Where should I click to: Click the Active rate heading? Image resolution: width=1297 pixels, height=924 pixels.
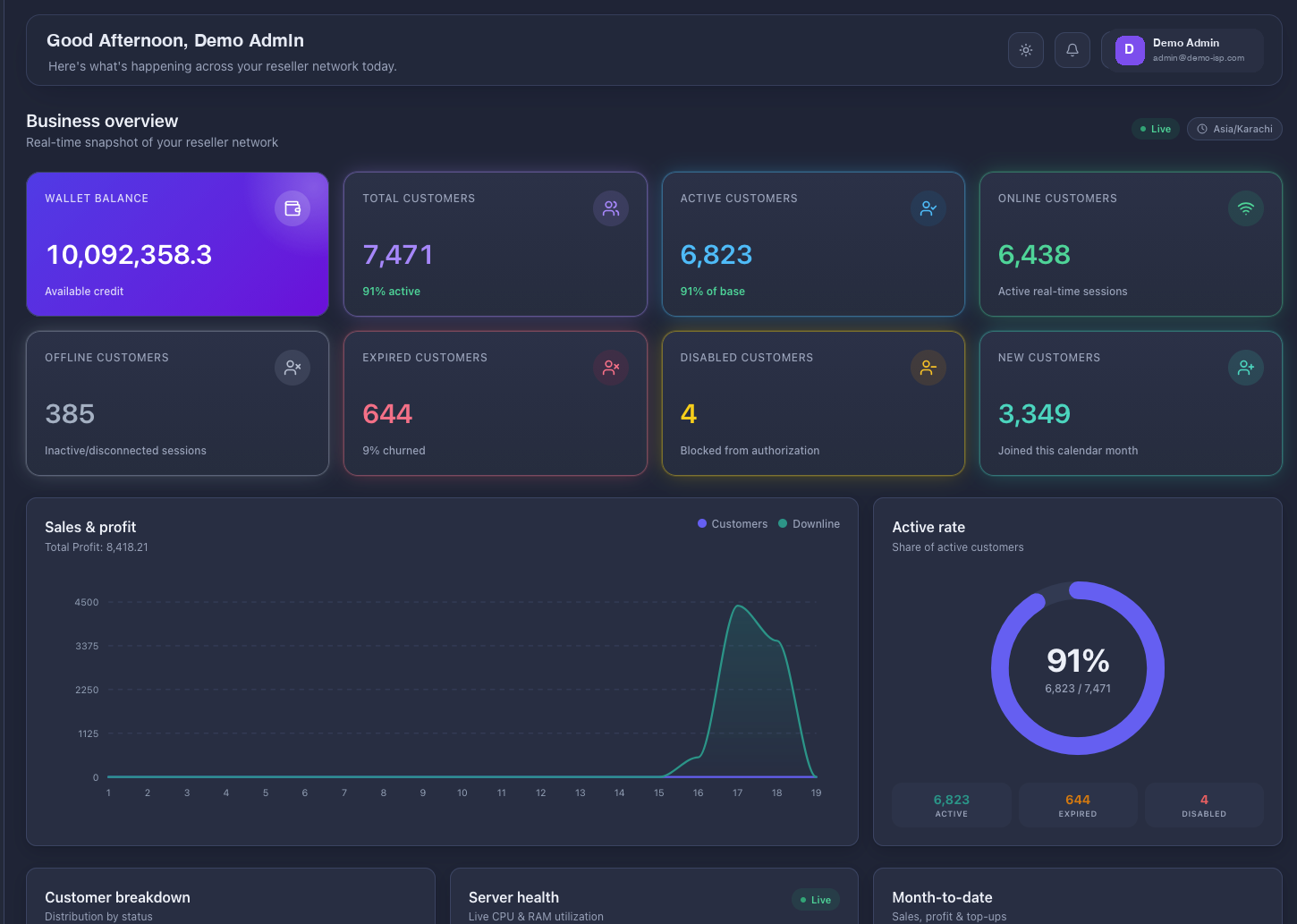[x=928, y=527]
